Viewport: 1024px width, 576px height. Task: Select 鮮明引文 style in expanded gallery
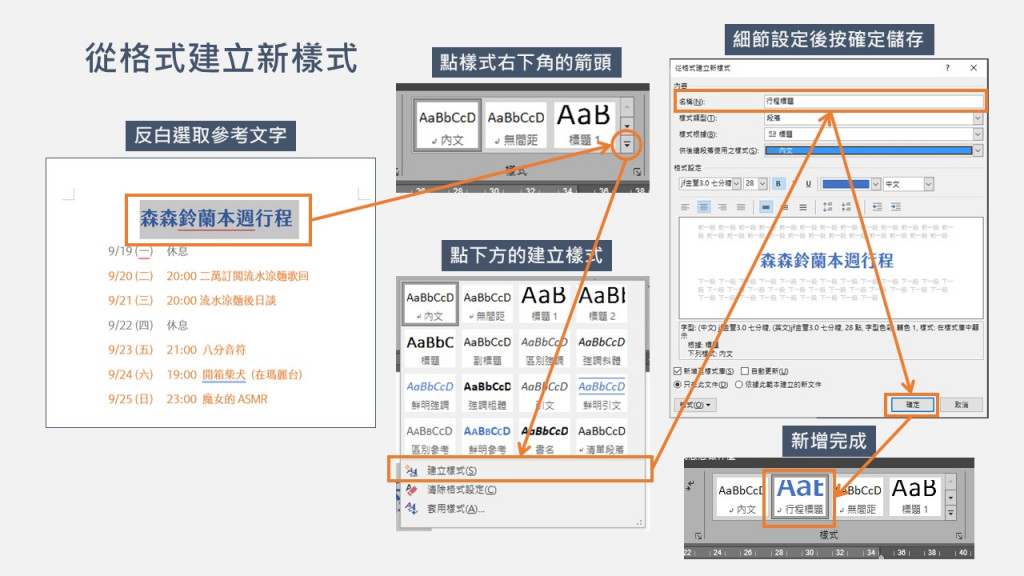coord(601,394)
